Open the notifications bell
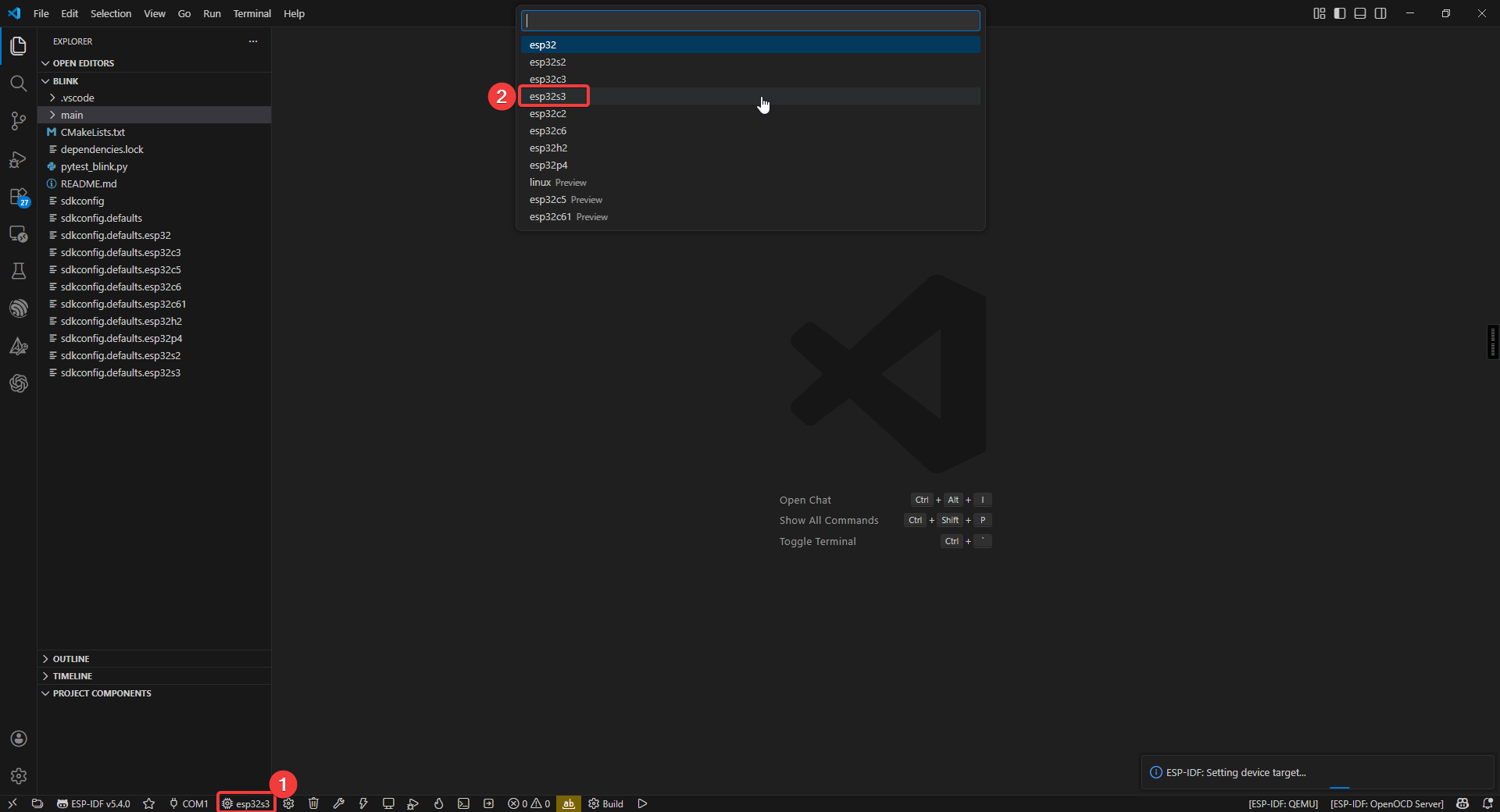Screen dimensions: 1500x812 point(1487,803)
